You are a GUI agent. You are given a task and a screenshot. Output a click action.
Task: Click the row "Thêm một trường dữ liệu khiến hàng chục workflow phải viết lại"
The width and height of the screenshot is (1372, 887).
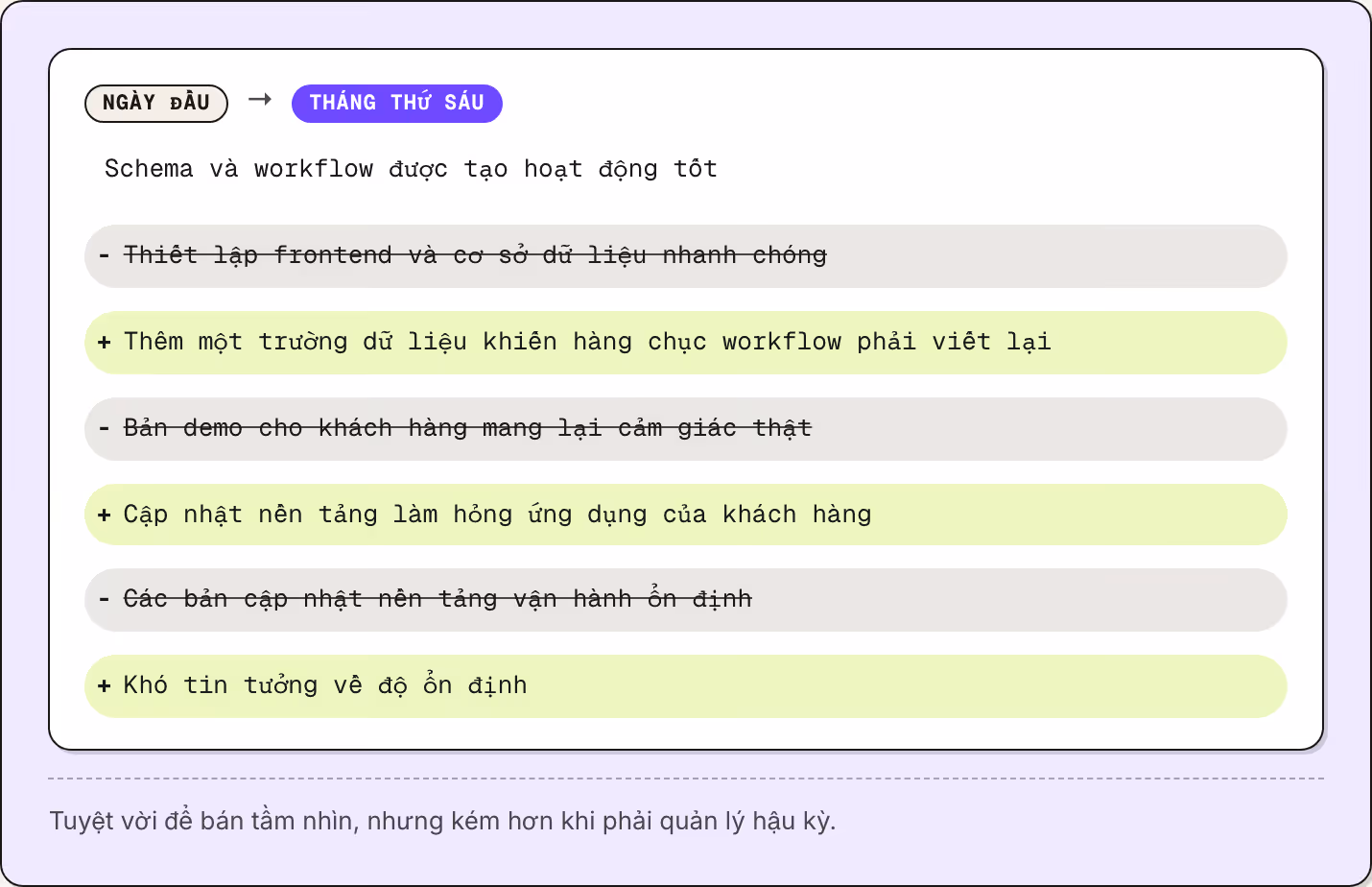click(686, 343)
